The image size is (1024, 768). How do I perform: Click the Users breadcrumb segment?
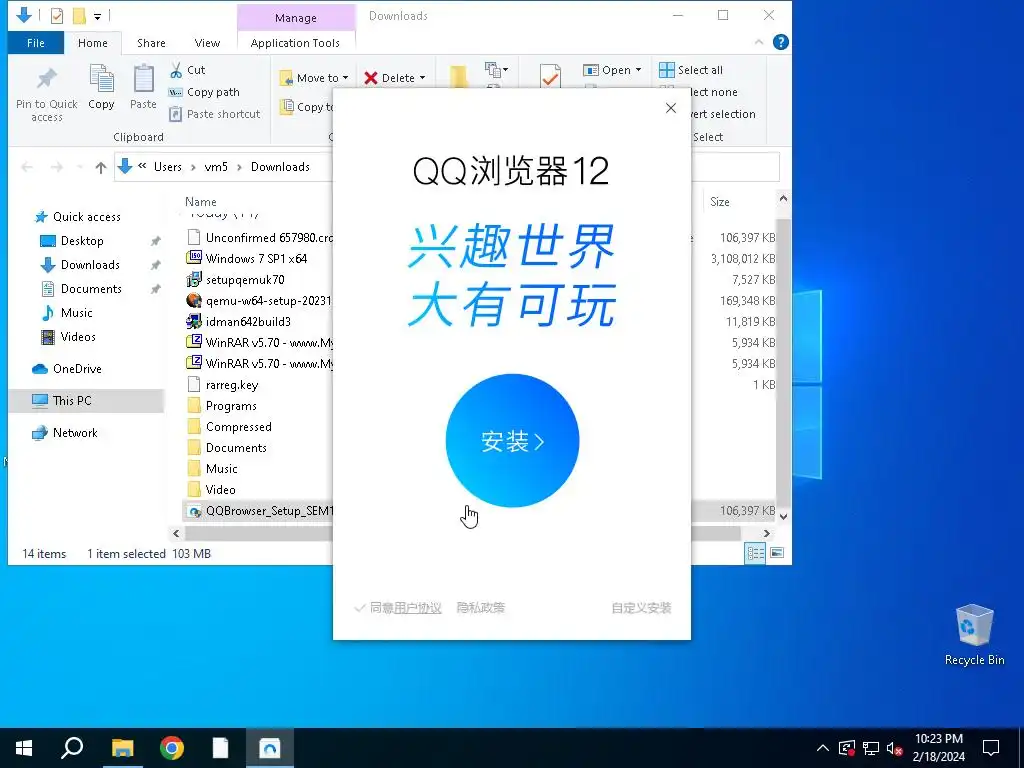coord(168,167)
